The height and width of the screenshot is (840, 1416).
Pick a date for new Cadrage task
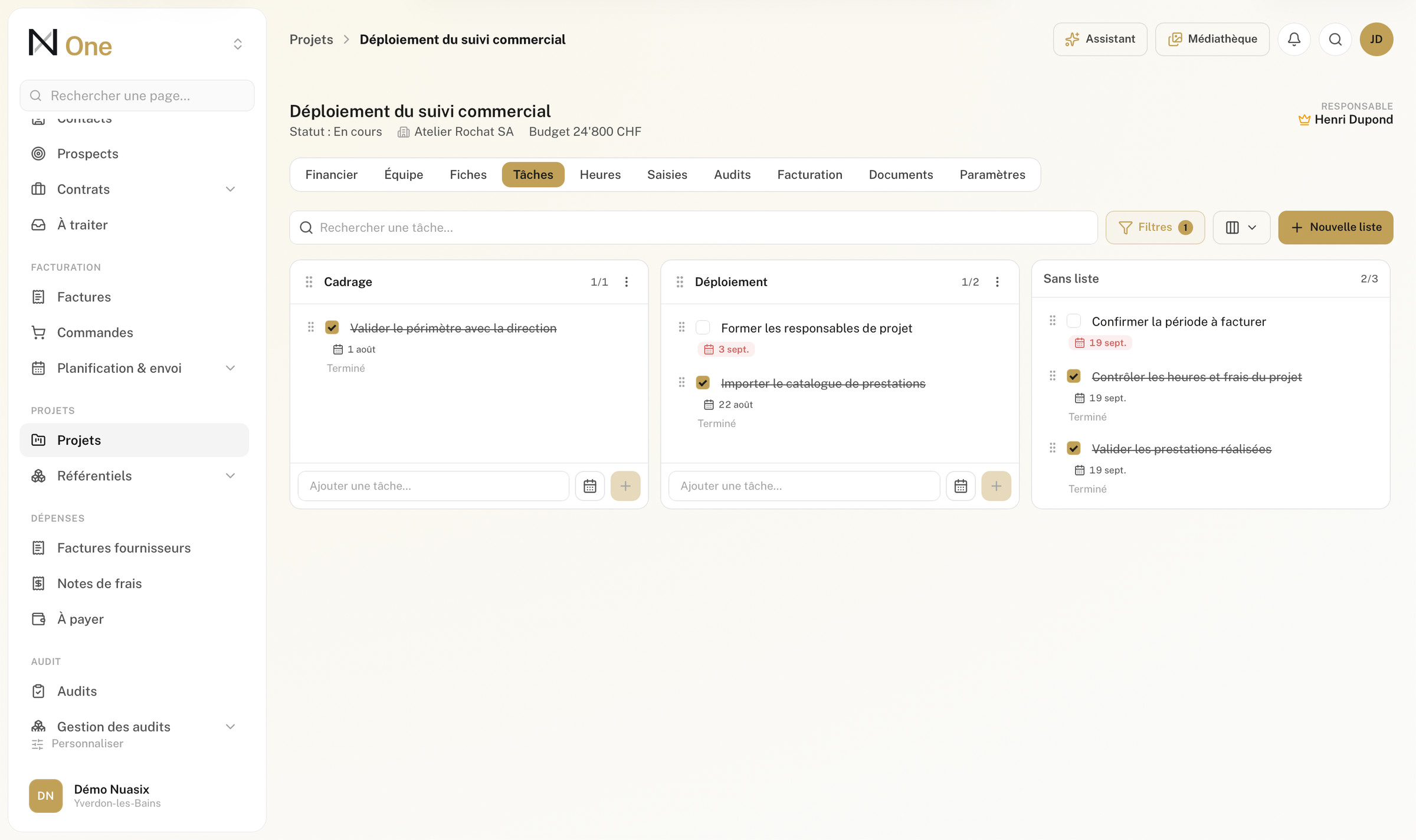pyautogui.click(x=590, y=486)
